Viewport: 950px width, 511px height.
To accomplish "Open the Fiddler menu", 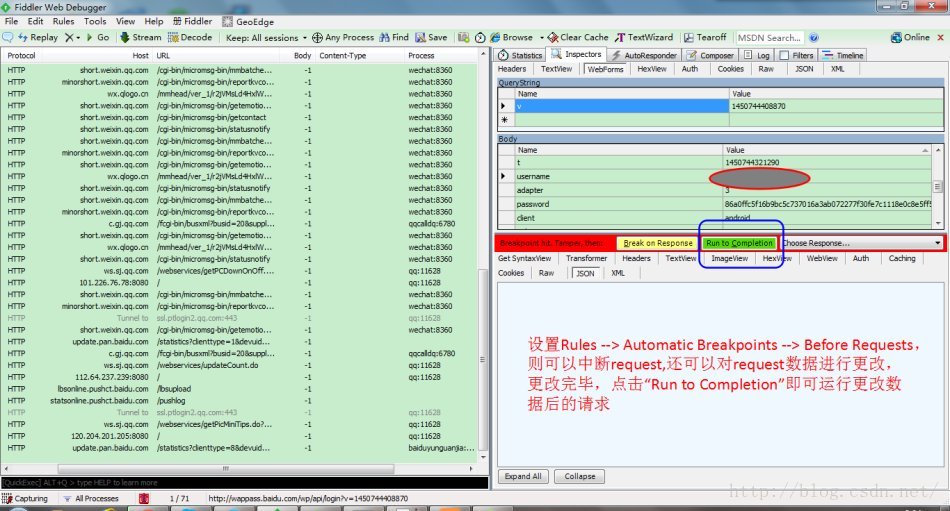I will pos(192,21).
